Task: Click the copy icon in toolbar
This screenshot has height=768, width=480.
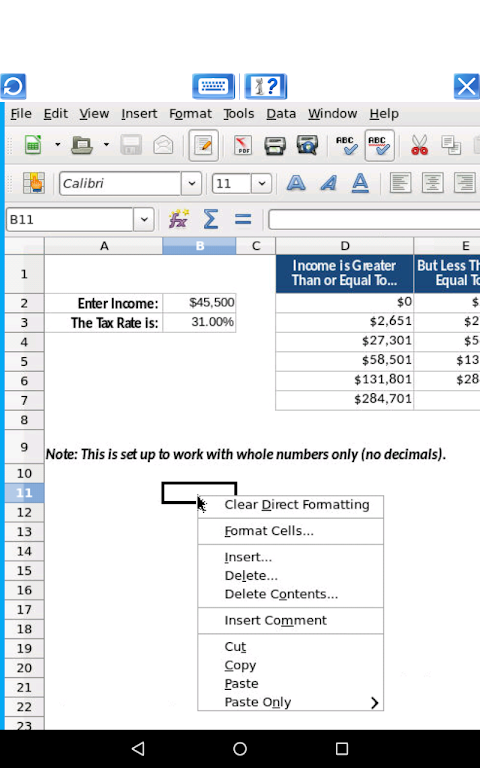Action: click(x=451, y=144)
